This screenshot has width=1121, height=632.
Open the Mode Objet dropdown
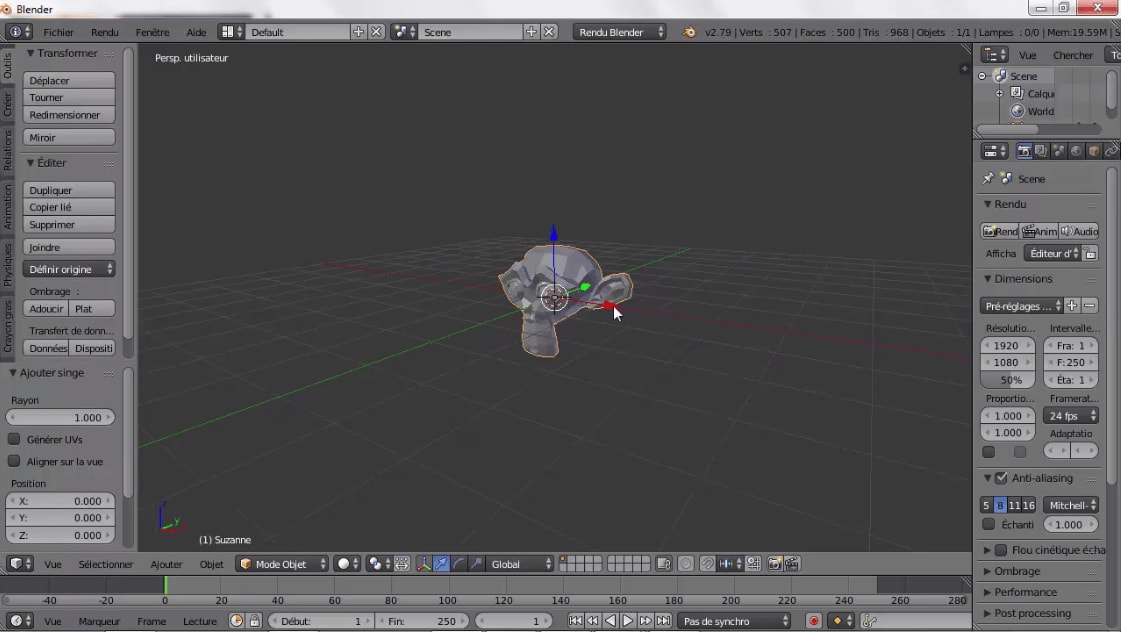pyautogui.click(x=281, y=563)
